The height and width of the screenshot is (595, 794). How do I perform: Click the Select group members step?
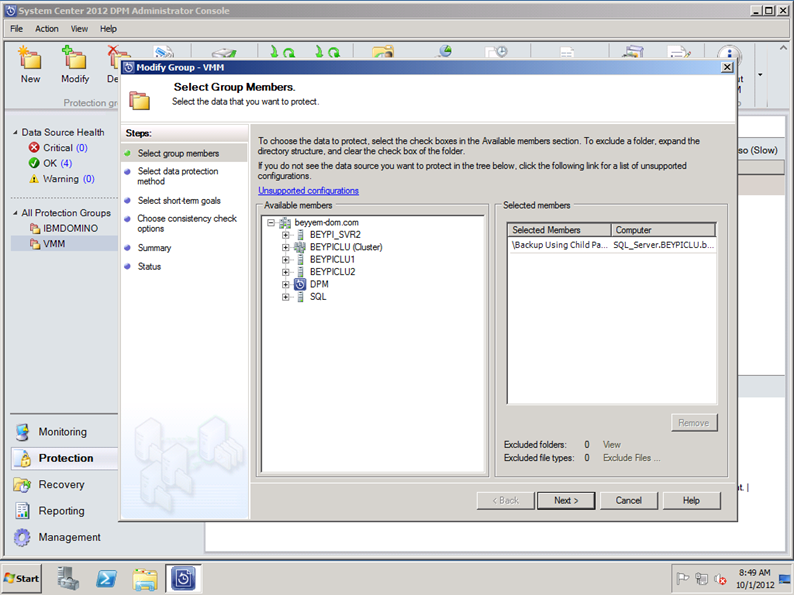click(x=179, y=153)
